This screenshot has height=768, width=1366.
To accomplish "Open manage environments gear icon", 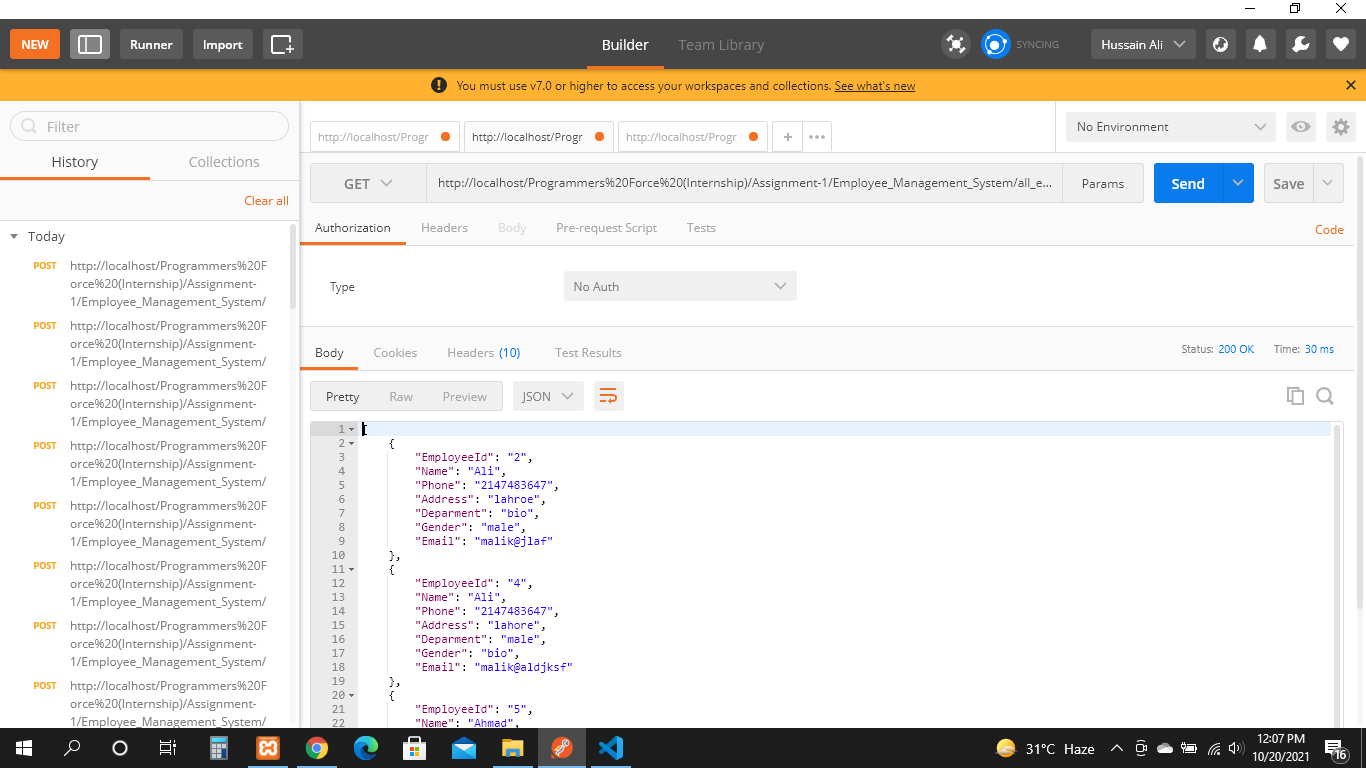I will click(x=1340, y=127).
